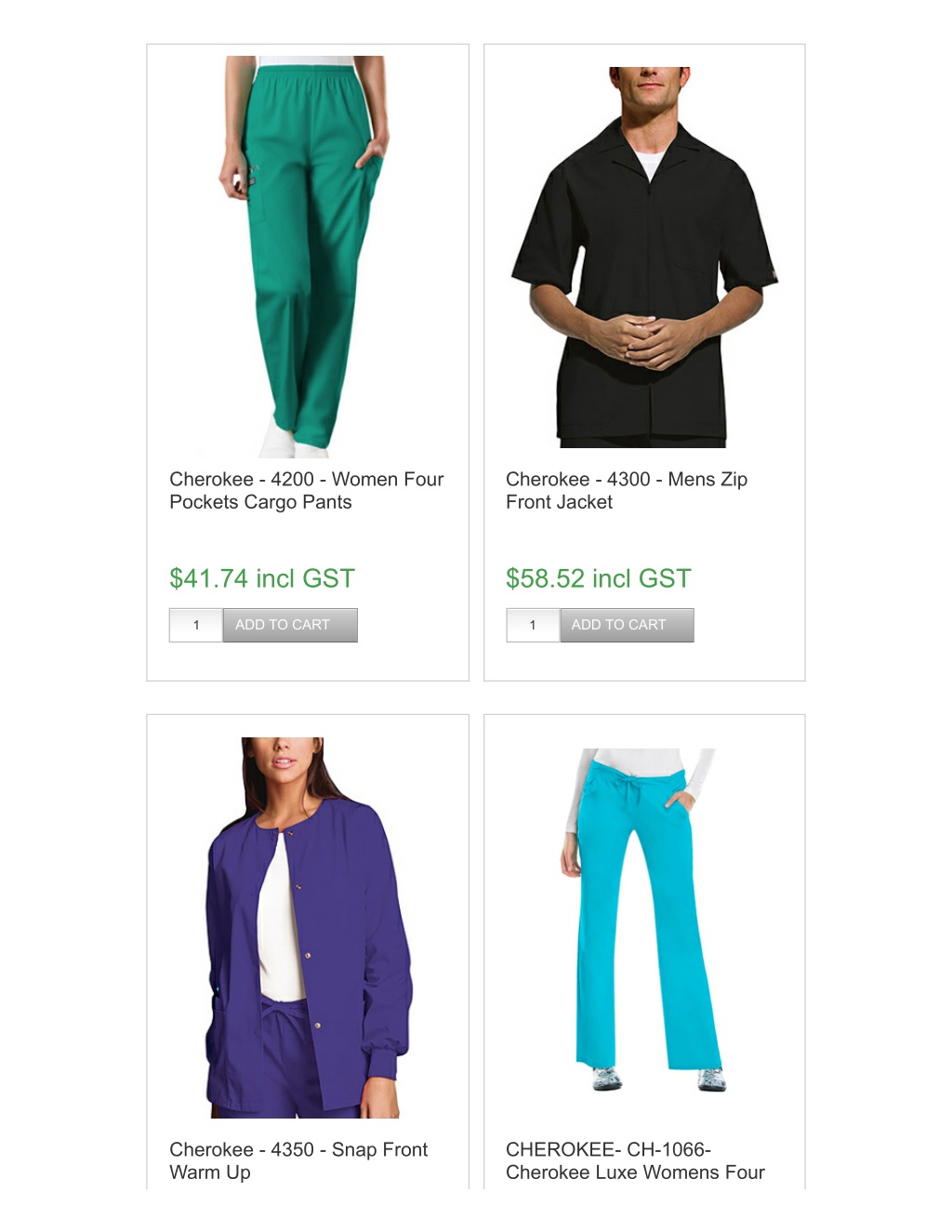Click 'incl GST' beside the $58.52 price
The height and width of the screenshot is (1232, 952).
pyautogui.click(x=642, y=578)
